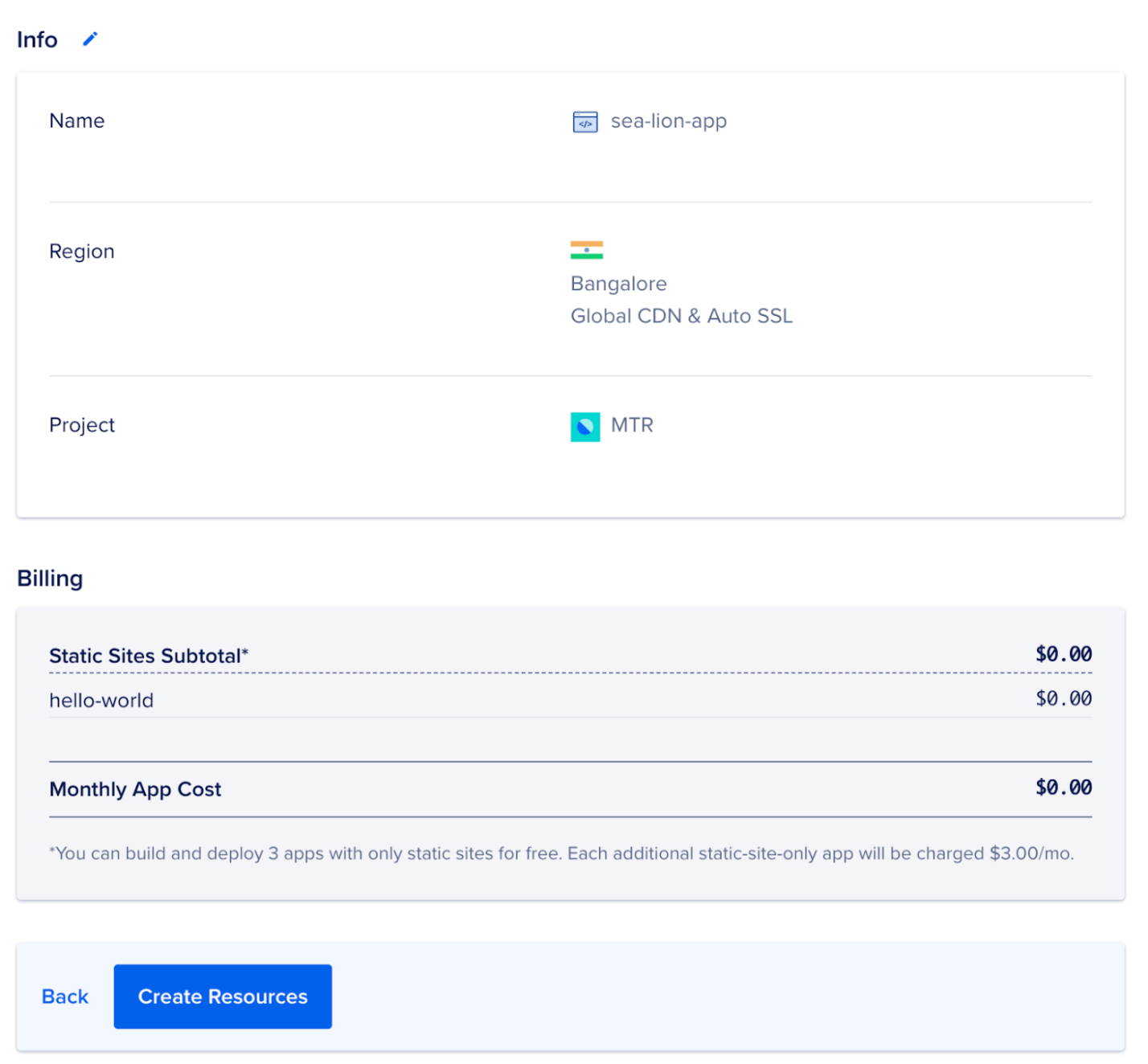This screenshot has height=1064, width=1148.
Task: Click the MTR project name
Action: [x=633, y=425]
